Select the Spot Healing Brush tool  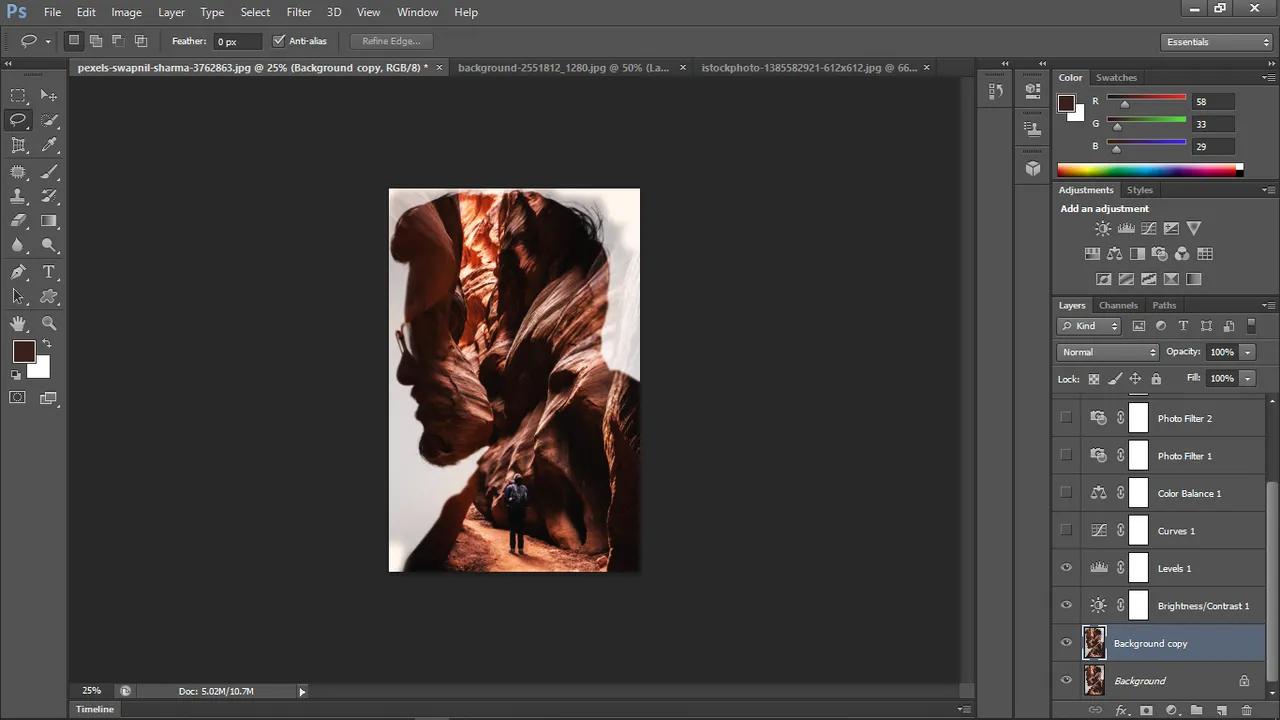click(x=18, y=172)
